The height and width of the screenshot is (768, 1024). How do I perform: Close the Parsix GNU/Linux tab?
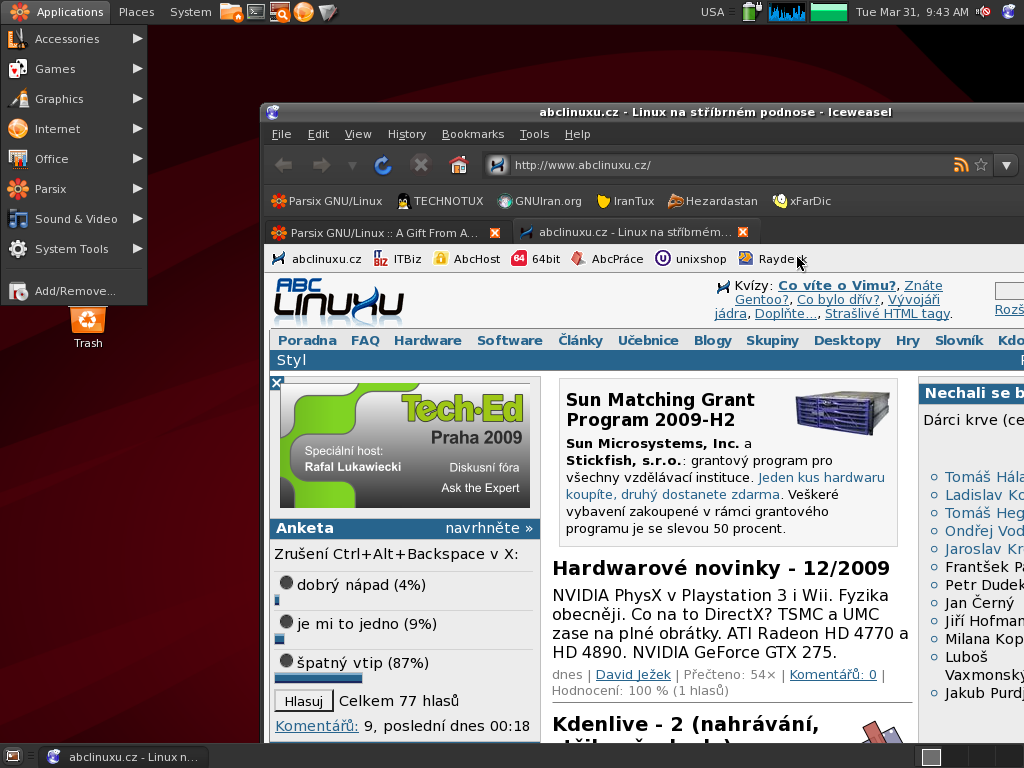[495, 232]
